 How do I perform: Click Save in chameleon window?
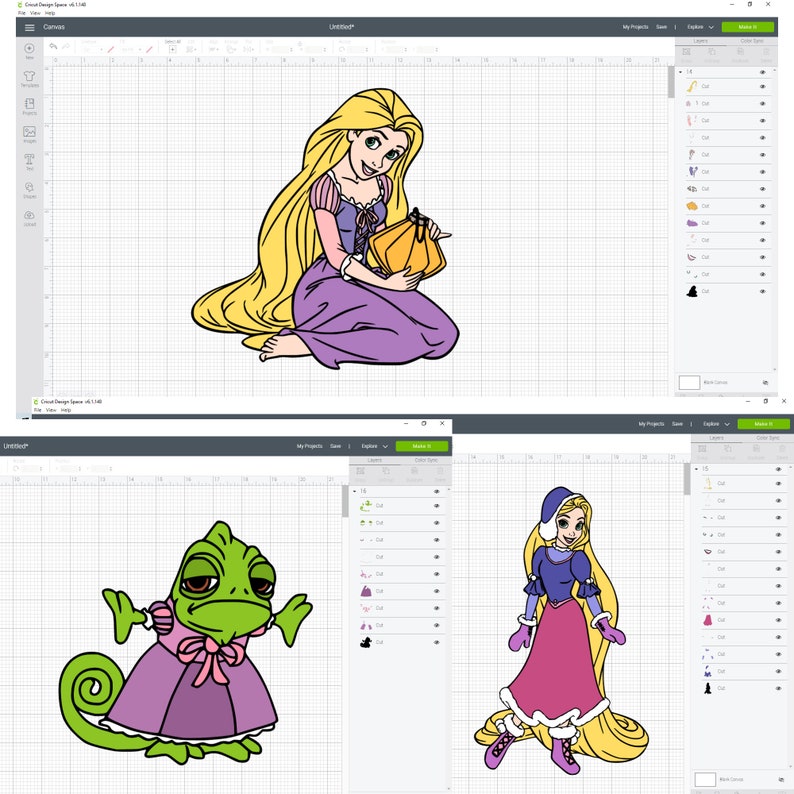pos(335,447)
